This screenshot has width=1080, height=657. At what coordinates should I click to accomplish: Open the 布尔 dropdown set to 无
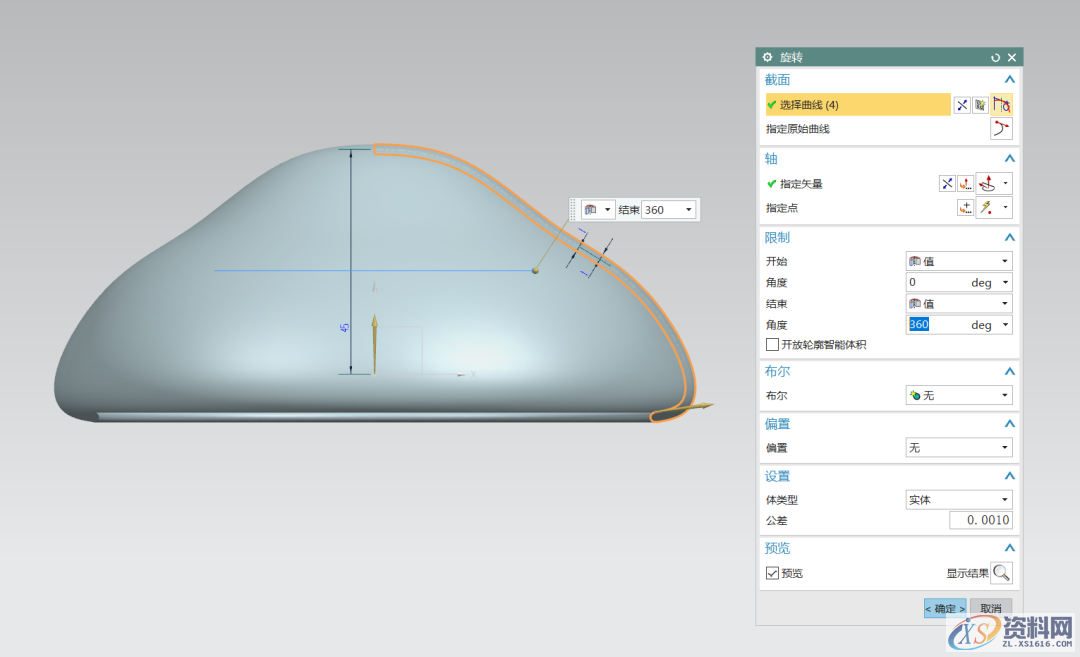(958, 396)
